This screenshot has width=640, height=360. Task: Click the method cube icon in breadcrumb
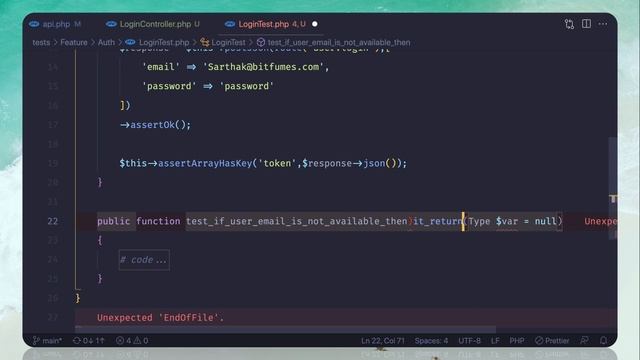(x=261, y=42)
